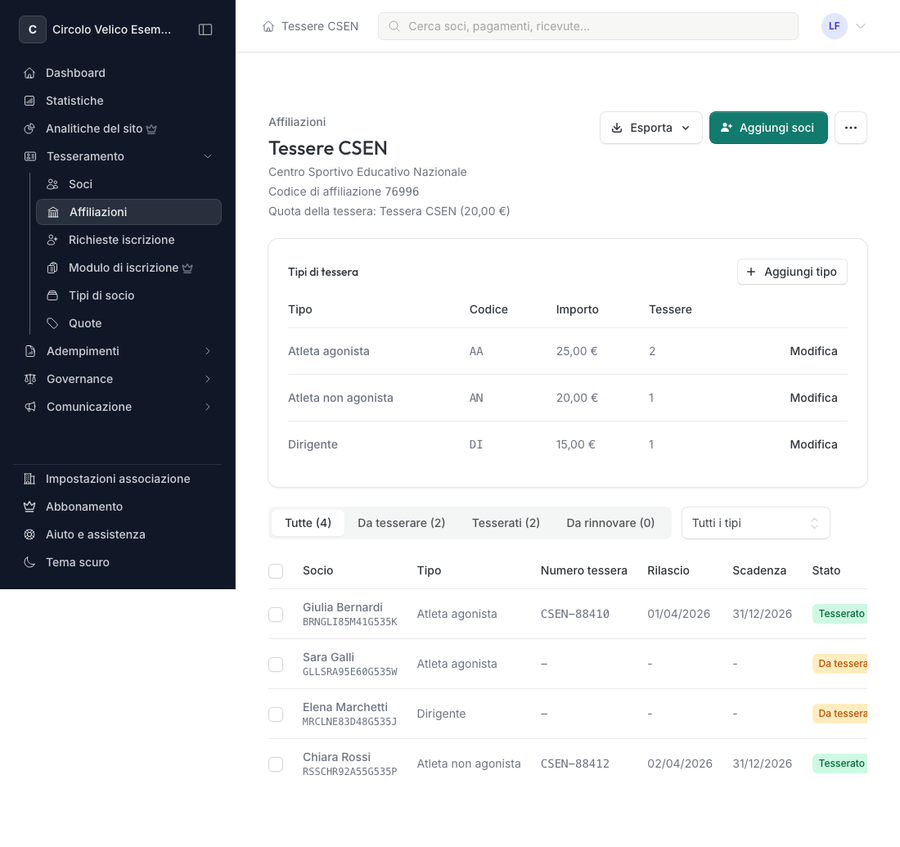Viewport: 900px width, 847px height.
Task: Expand the Governance section chevron
Action: pyautogui.click(x=208, y=379)
